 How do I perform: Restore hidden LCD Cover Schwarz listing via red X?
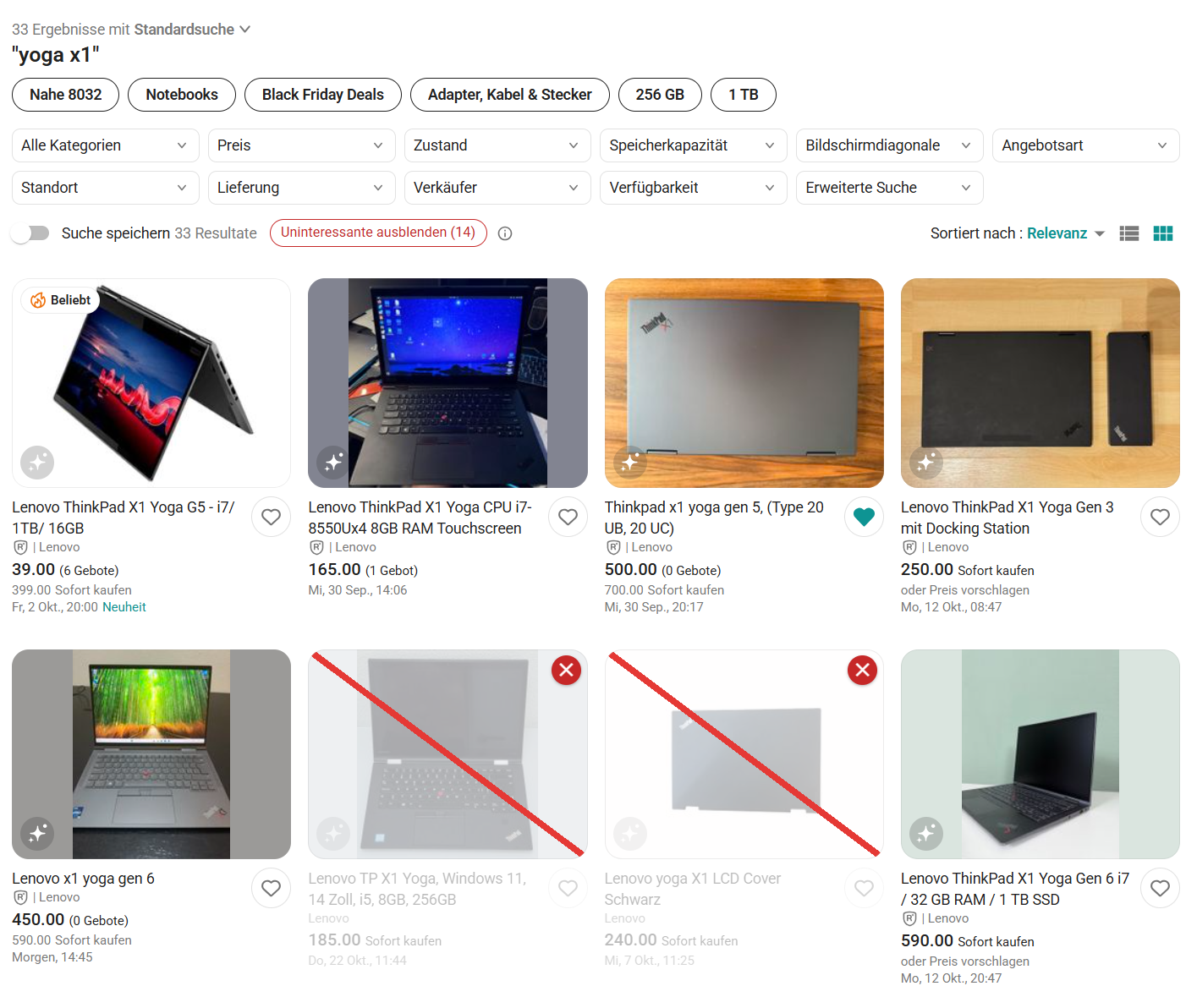click(x=863, y=671)
